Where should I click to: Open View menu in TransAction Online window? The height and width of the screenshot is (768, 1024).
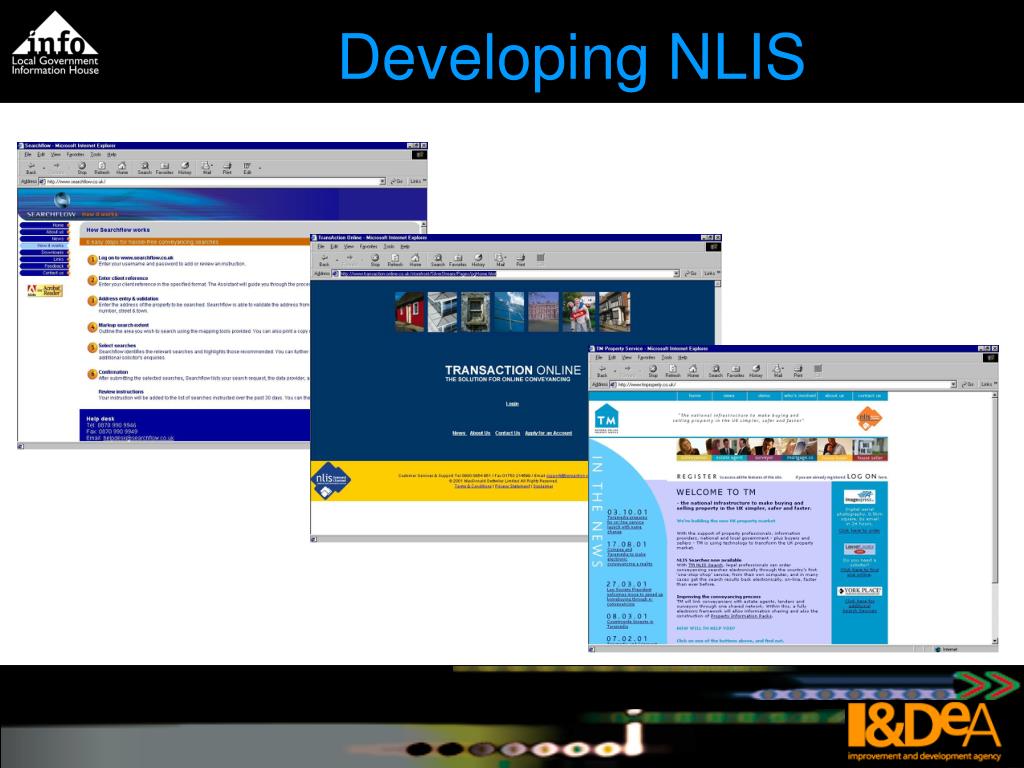pos(349,246)
